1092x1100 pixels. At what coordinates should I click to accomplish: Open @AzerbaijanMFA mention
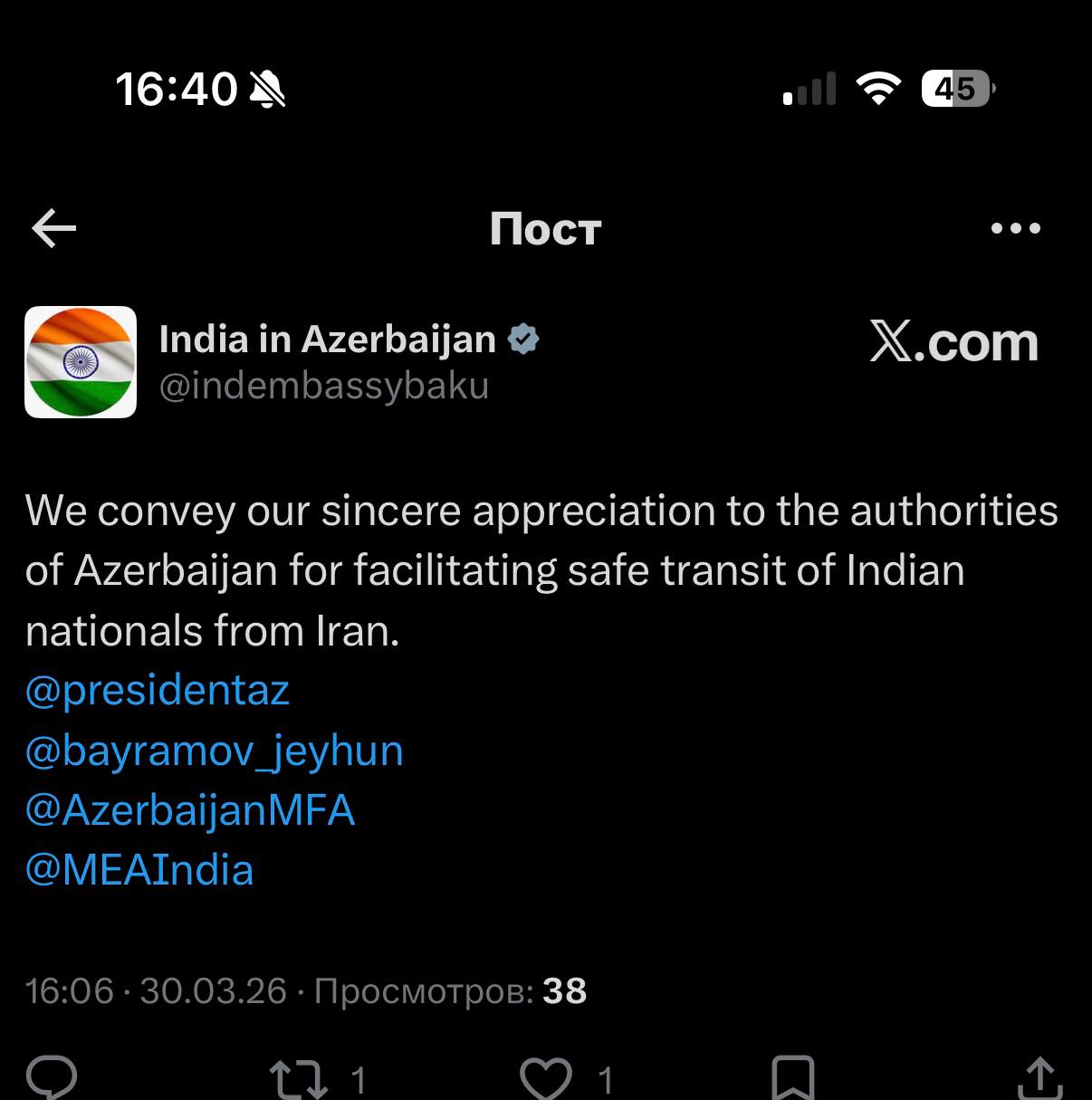point(190,810)
